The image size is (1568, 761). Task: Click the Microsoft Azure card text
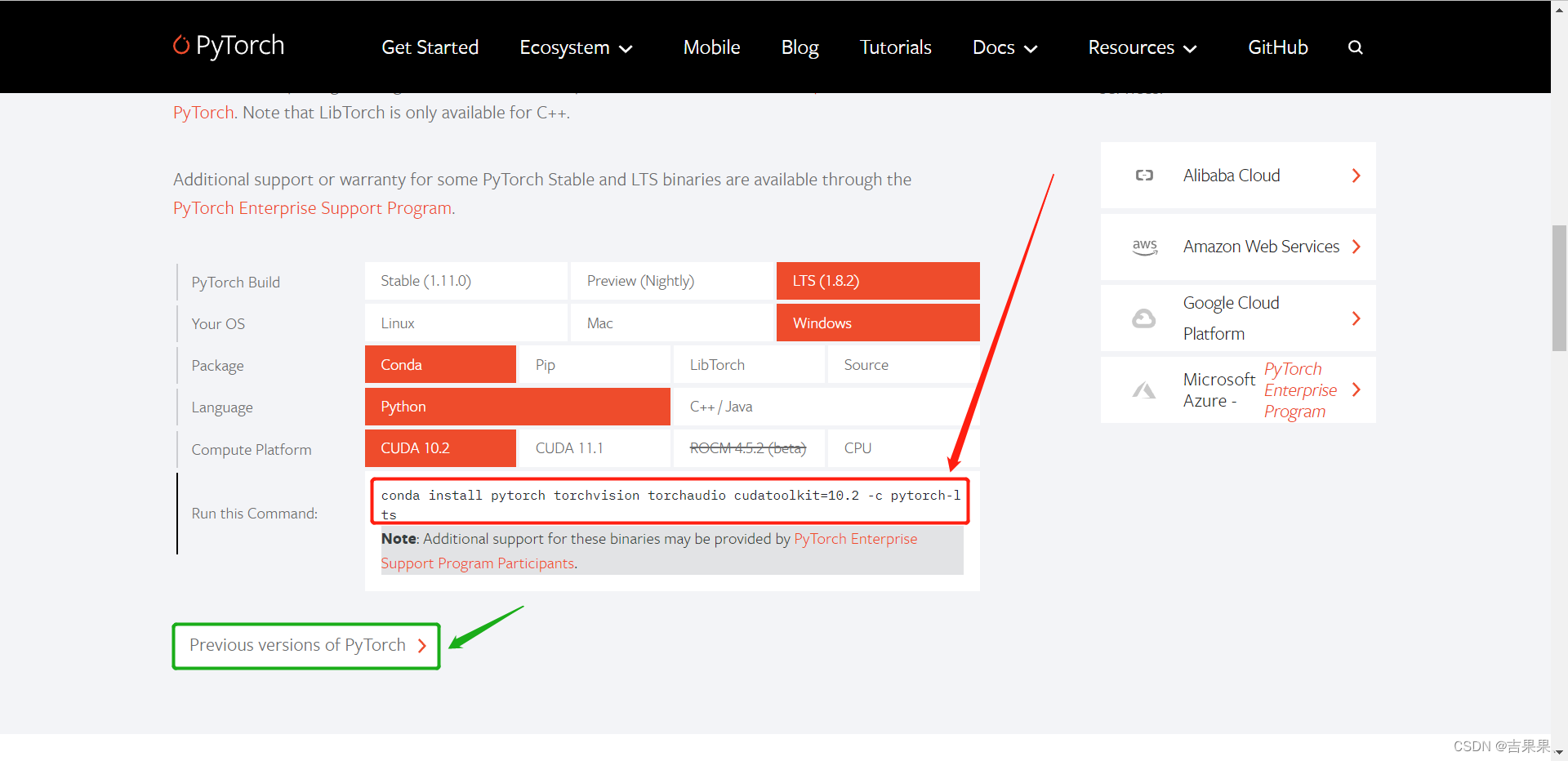1219,390
